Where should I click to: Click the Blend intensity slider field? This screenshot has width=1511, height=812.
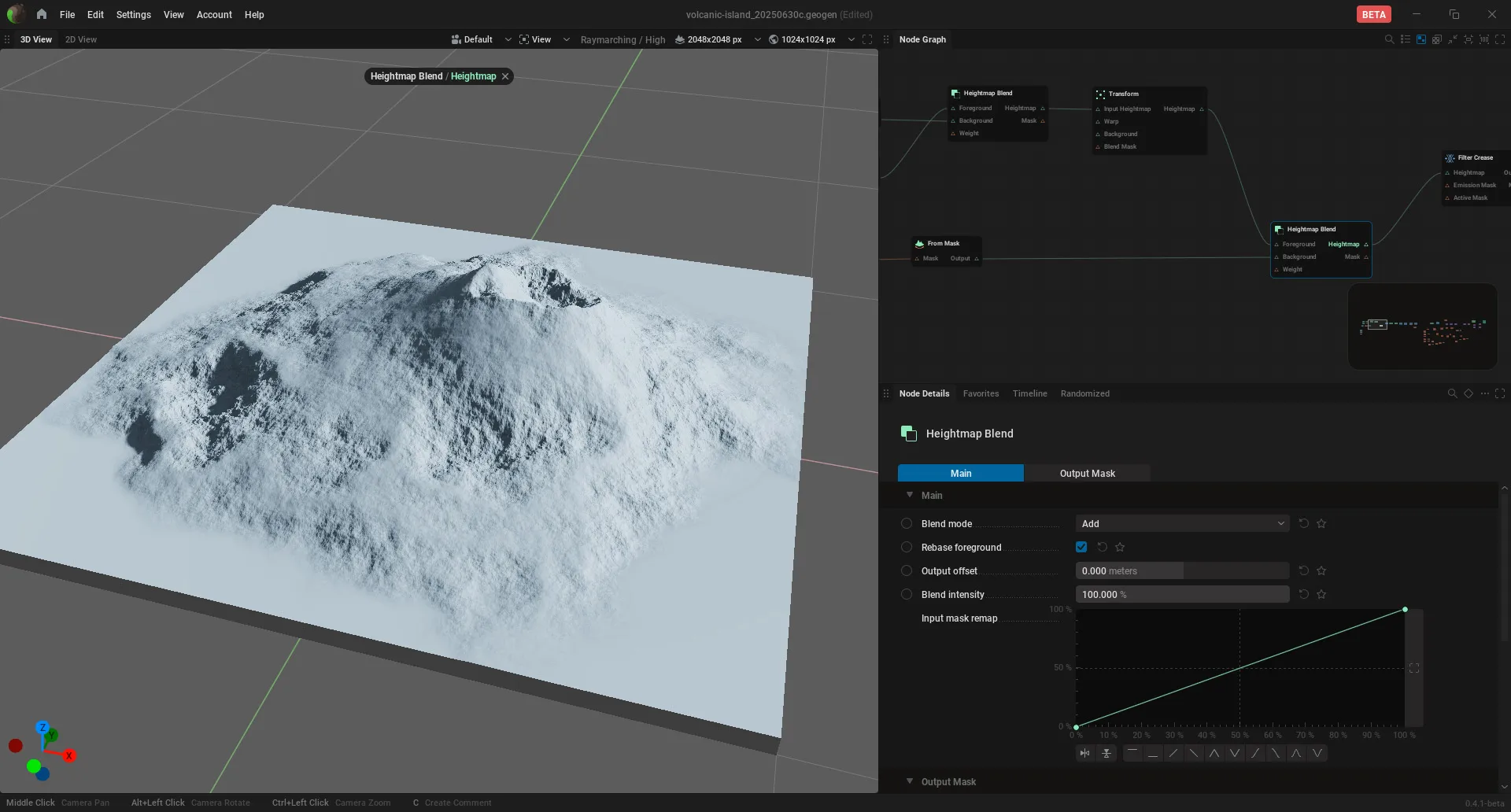click(x=1182, y=595)
